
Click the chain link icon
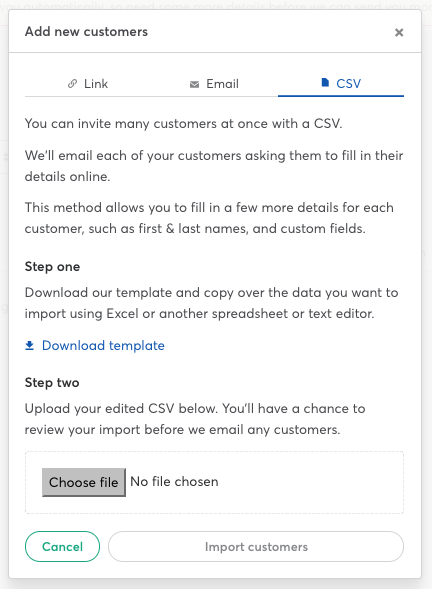point(73,84)
